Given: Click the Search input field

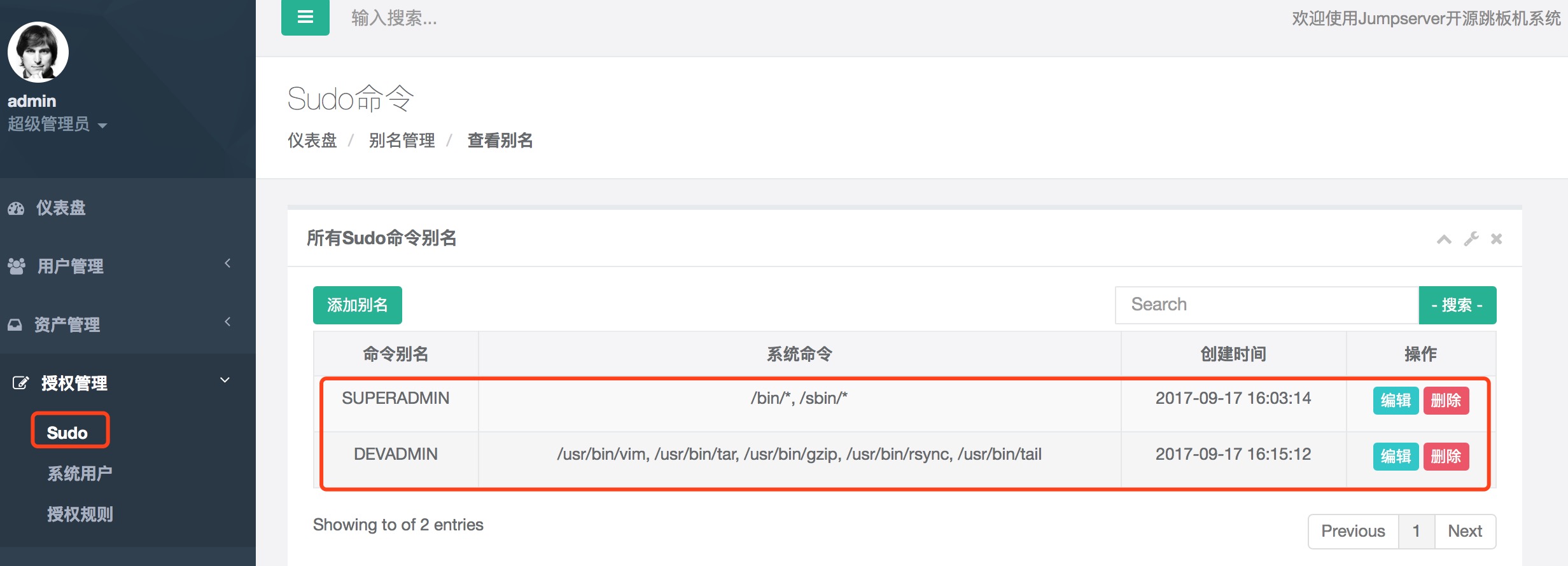Looking at the screenshot, I should [x=1266, y=305].
